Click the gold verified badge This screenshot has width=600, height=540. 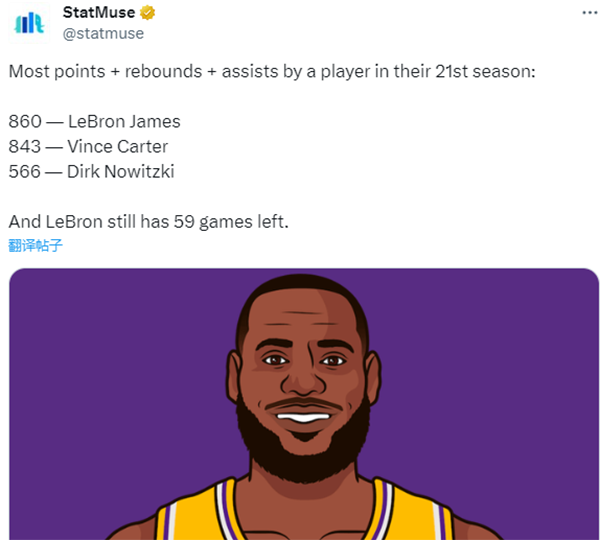tap(147, 13)
